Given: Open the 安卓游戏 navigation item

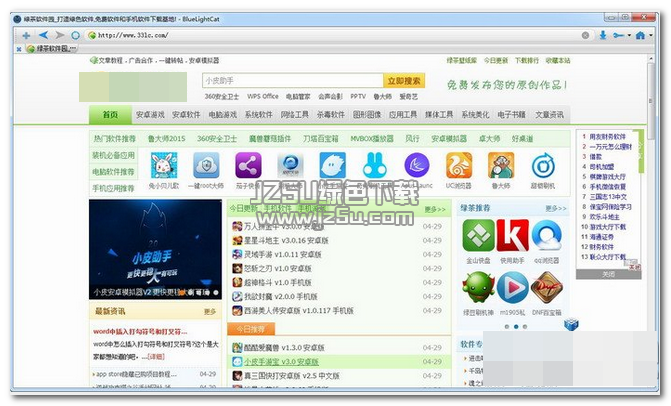Looking at the screenshot, I should point(150,115).
